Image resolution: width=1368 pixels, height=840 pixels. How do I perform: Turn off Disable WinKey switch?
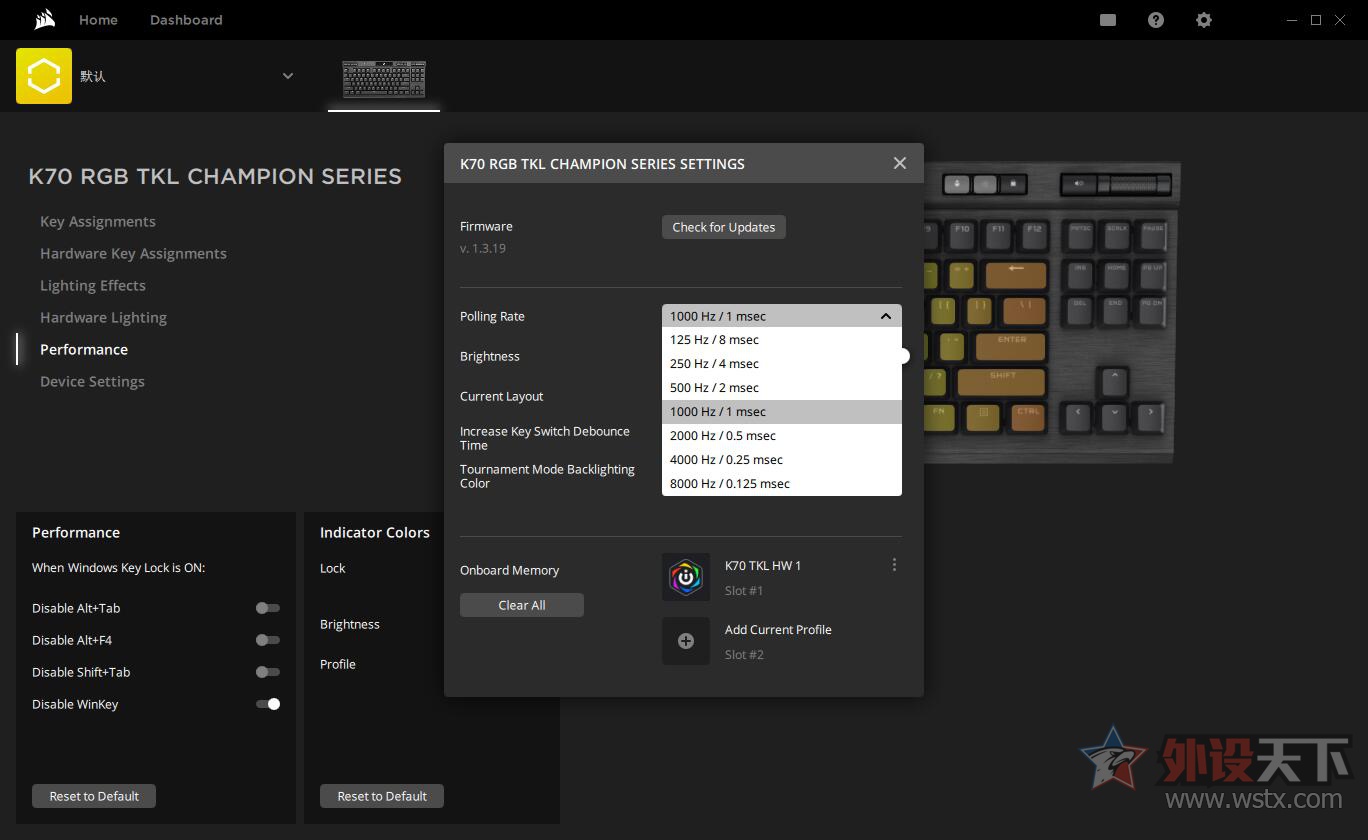(267, 704)
